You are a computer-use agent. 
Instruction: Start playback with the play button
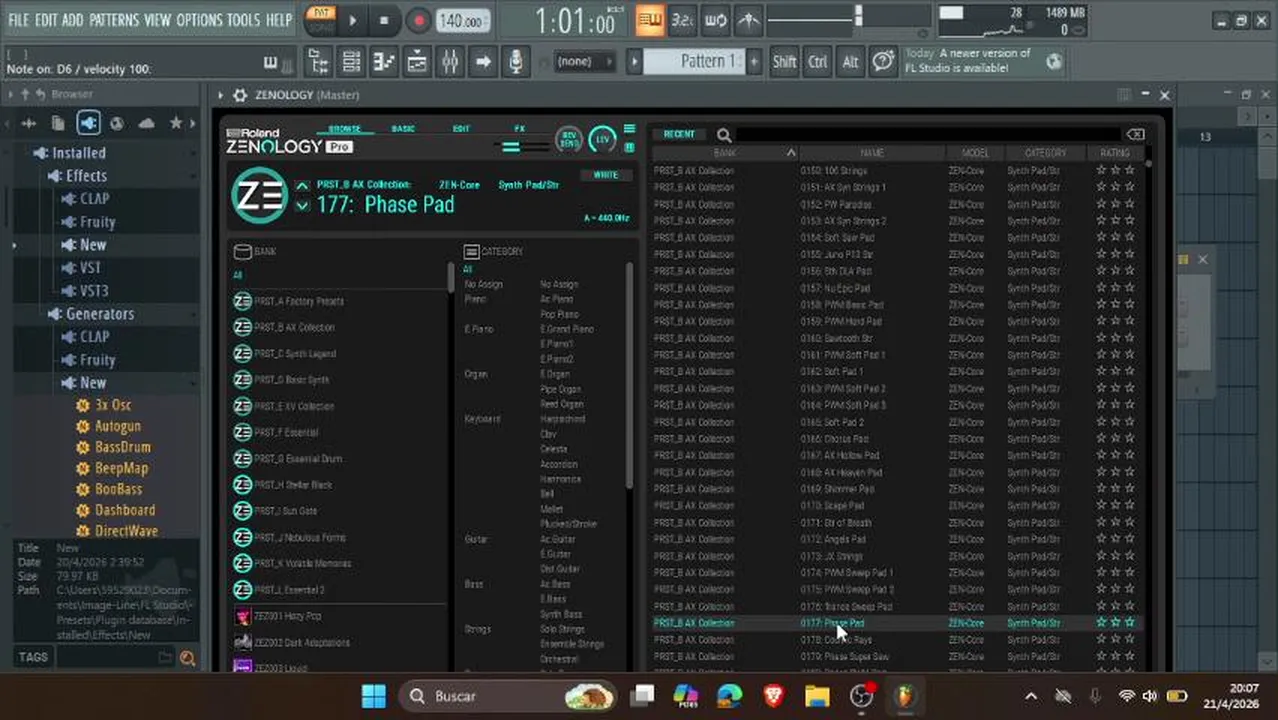click(x=352, y=20)
